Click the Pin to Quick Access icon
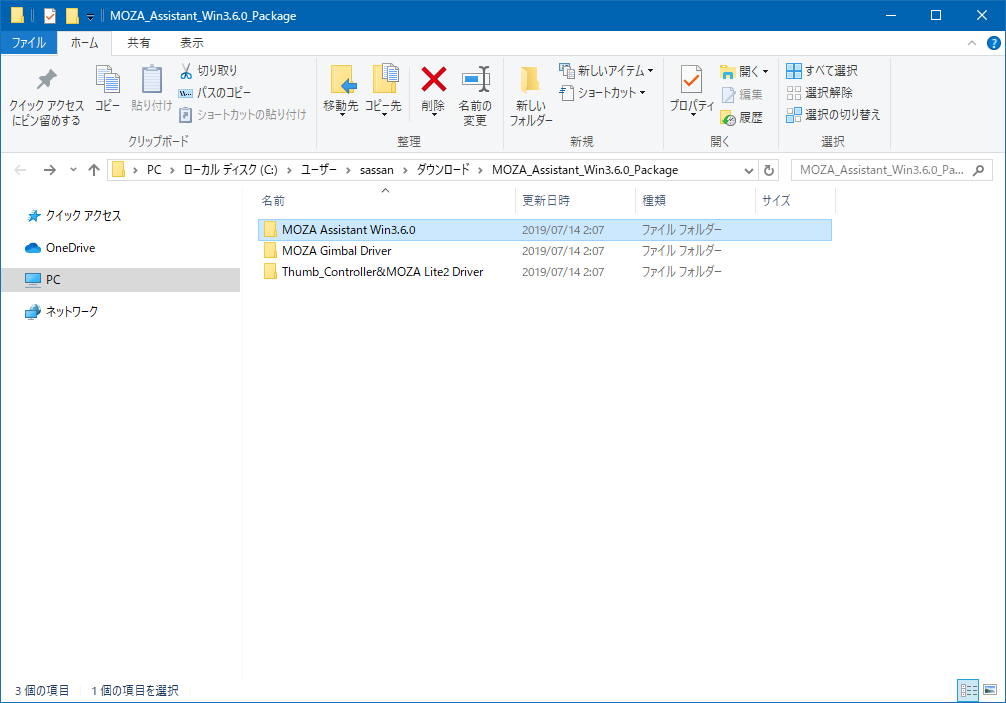The width and height of the screenshot is (1006, 703). pyautogui.click(x=46, y=80)
